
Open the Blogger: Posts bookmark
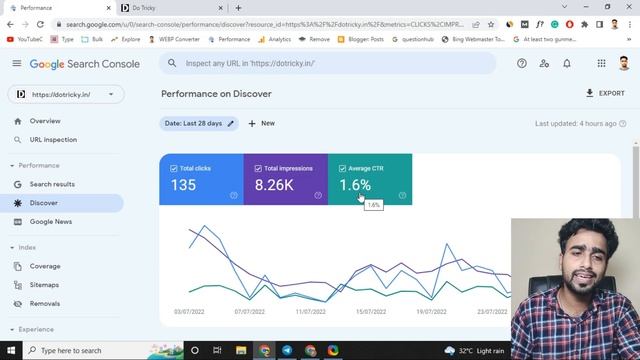pos(361,39)
